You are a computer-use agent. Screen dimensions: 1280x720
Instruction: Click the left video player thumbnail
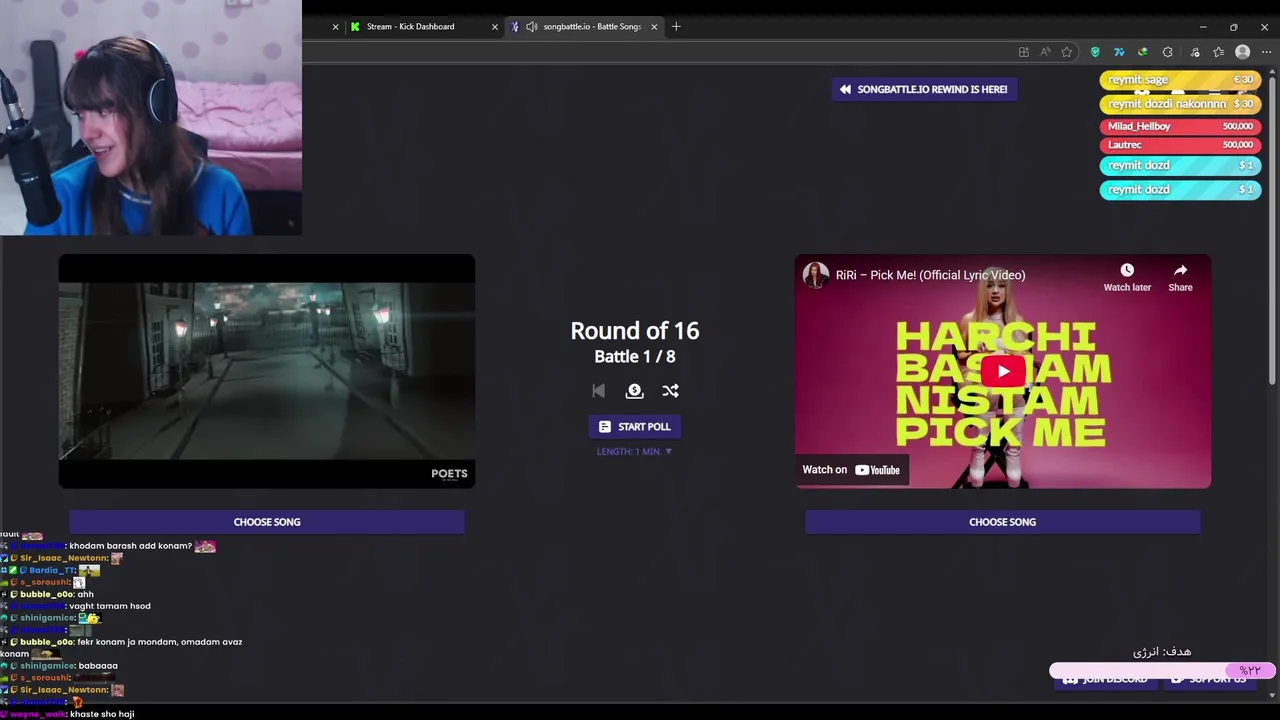click(267, 371)
